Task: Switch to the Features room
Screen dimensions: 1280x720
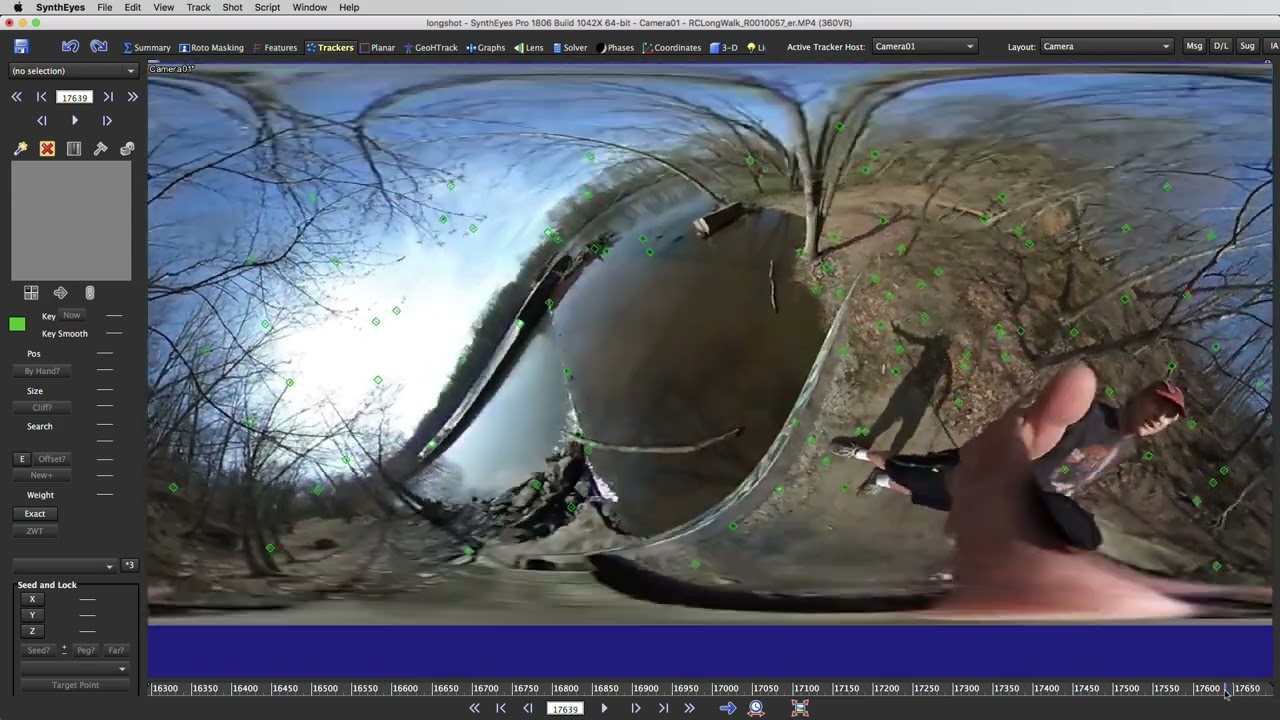Action: [275, 47]
